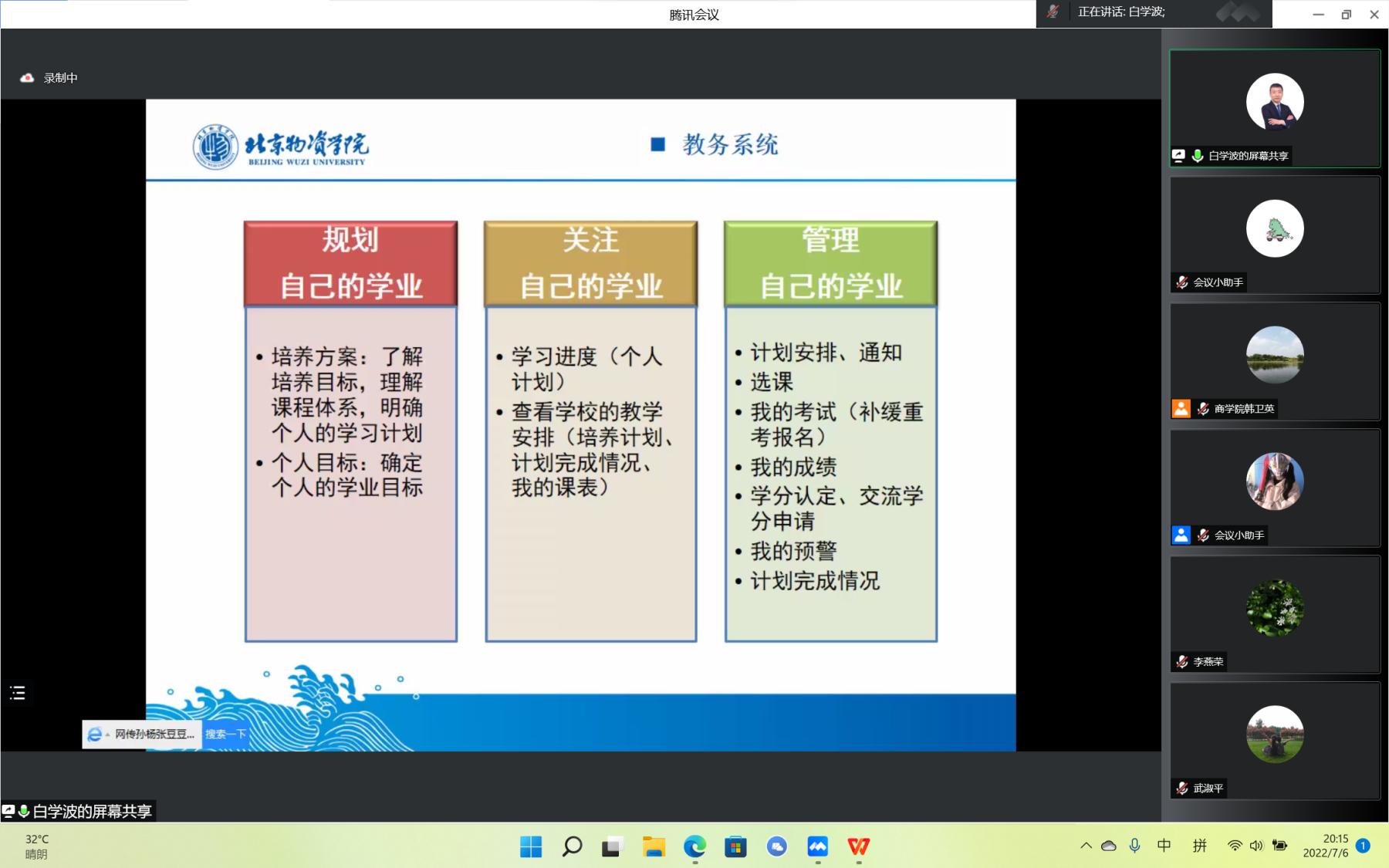Image resolution: width=1389 pixels, height=868 pixels.
Task: Click the WPS Office taskbar icon
Action: [858, 846]
